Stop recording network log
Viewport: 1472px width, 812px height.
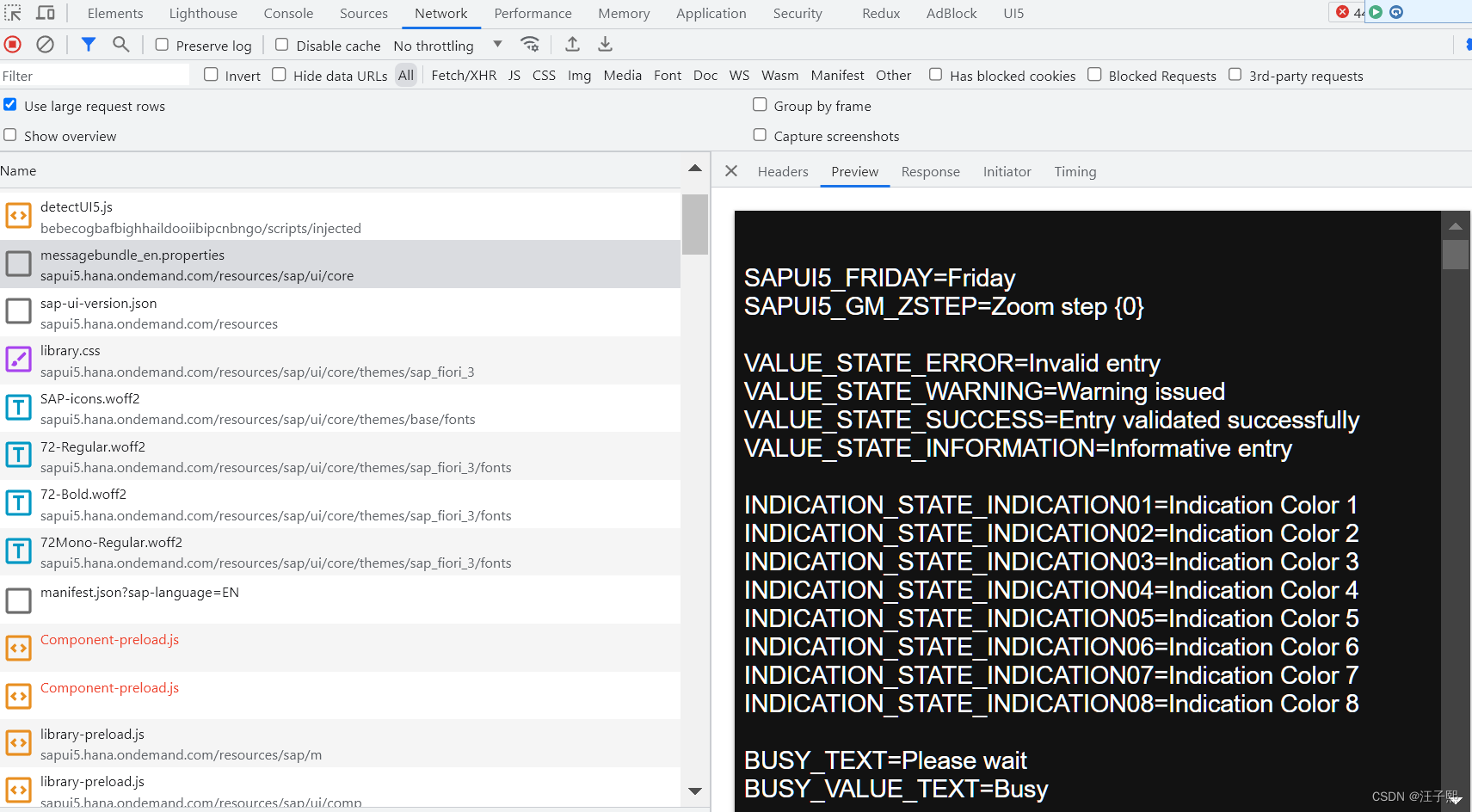tap(13, 44)
